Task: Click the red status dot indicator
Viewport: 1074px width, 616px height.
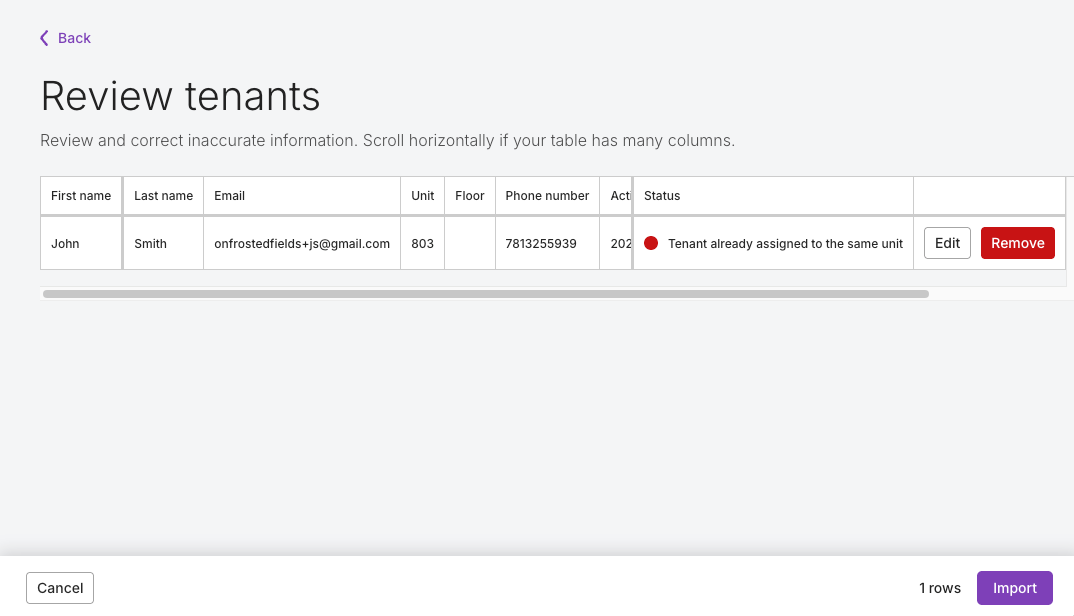Action: (651, 243)
